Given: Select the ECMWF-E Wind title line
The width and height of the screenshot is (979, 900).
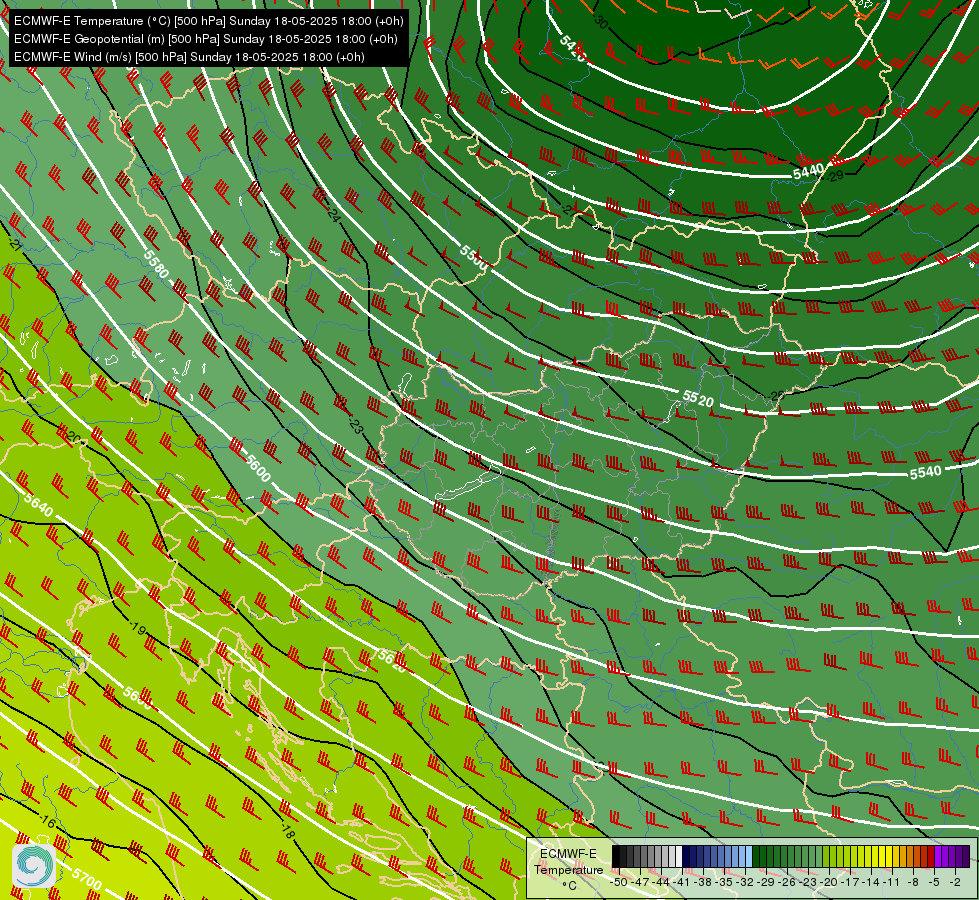Looking at the screenshot, I should [x=189, y=57].
